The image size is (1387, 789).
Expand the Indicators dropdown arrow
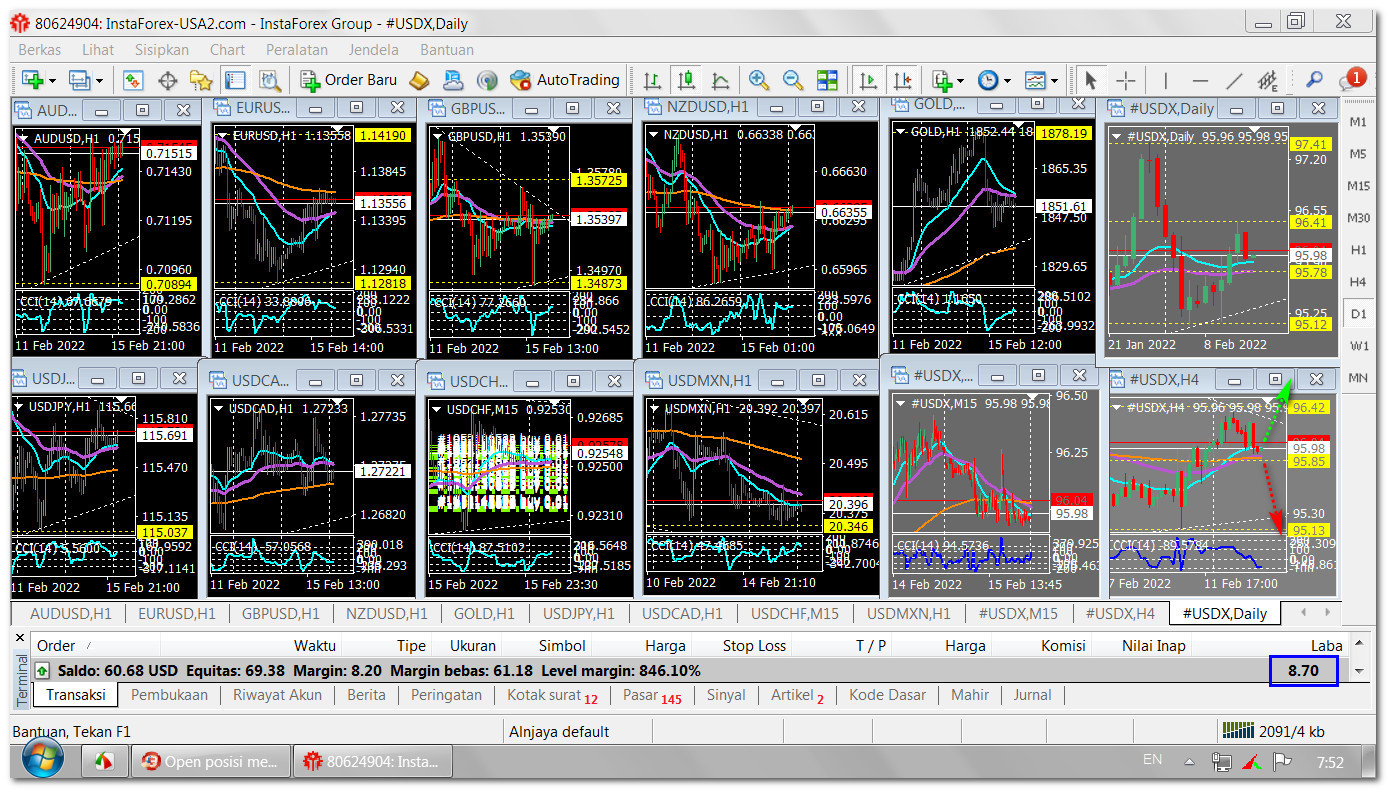tap(961, 80)
